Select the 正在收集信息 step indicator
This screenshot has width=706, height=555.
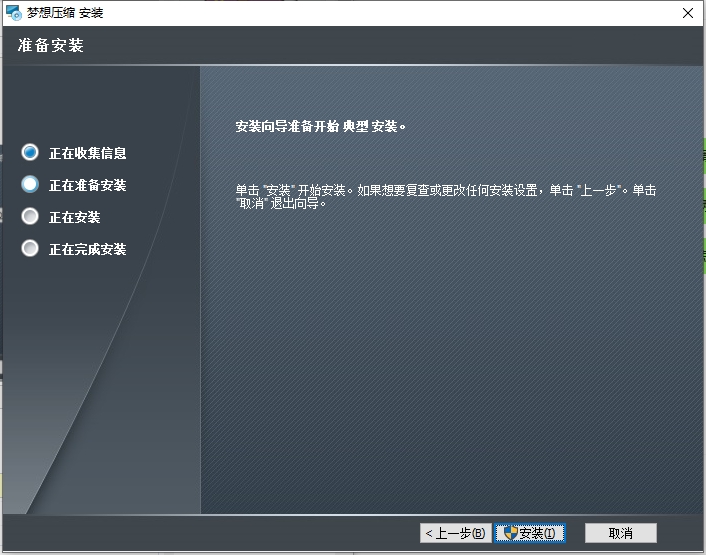[x=30, y=153]
